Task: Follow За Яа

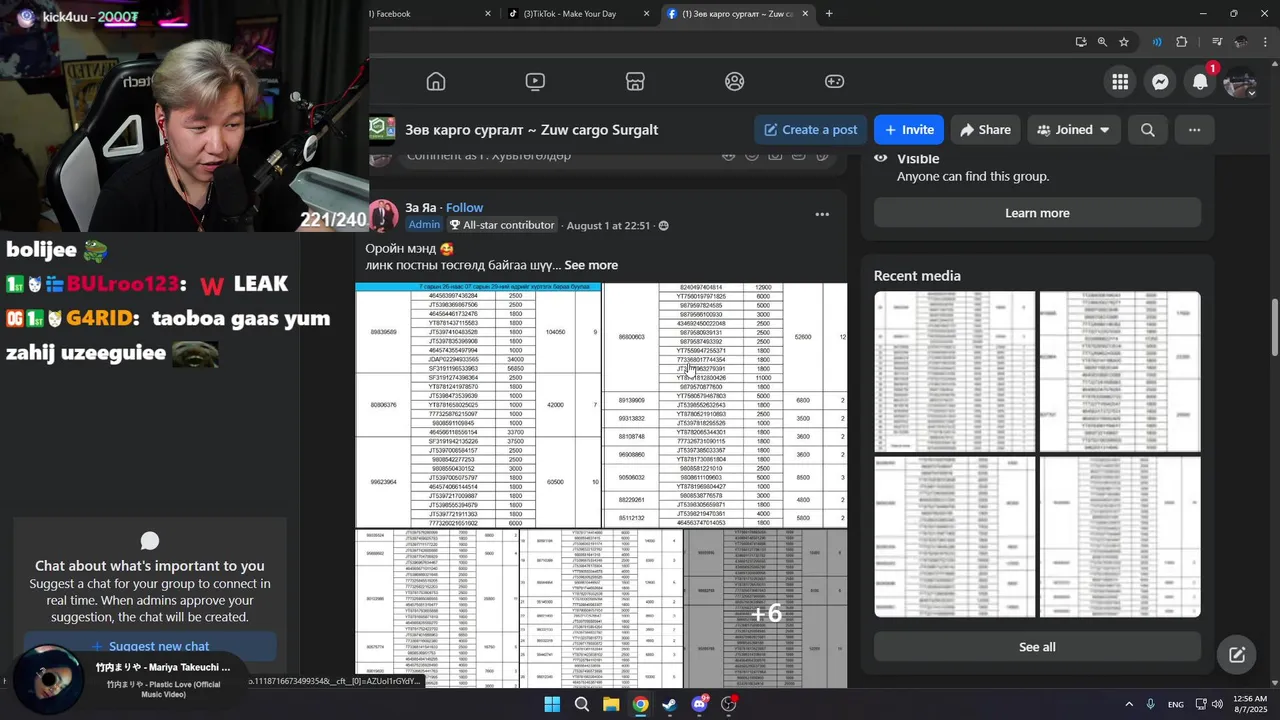Action: tap(464, 208)
